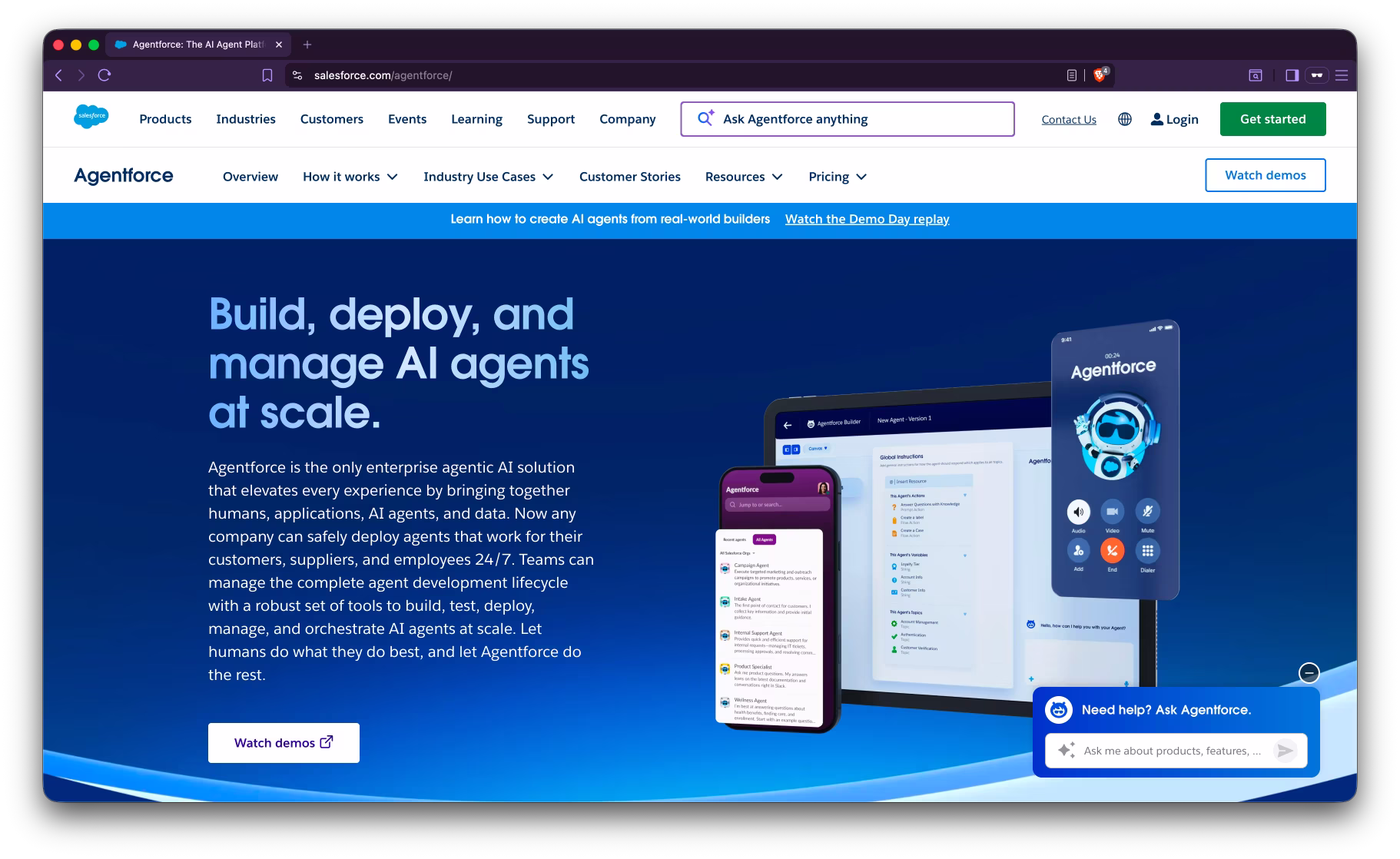The height and width of the screenshot is (859, 1400).
Task: Expand the How it works menu
Action: coord(350,177)
